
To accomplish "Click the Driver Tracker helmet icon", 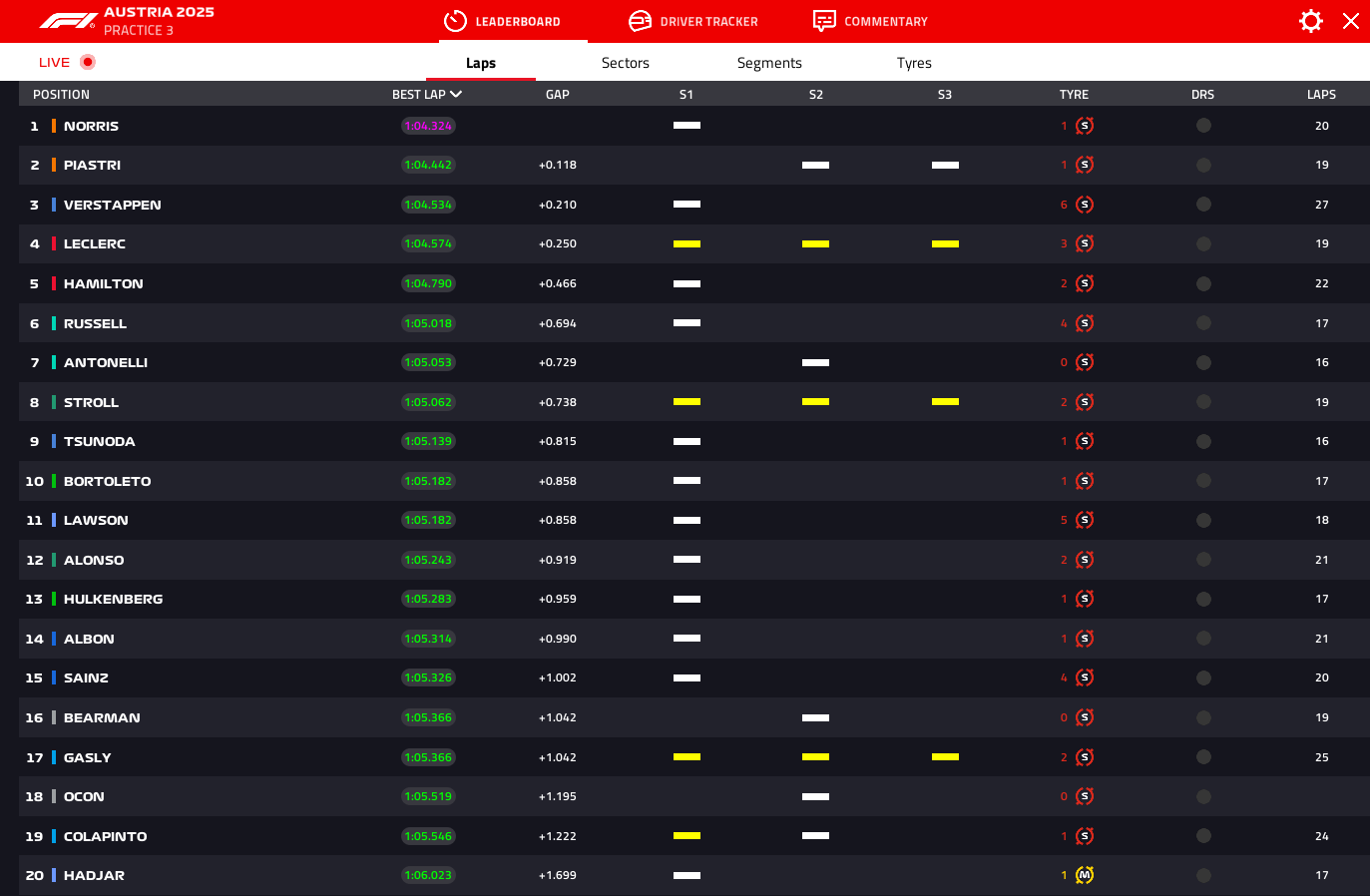I will 640,21.
